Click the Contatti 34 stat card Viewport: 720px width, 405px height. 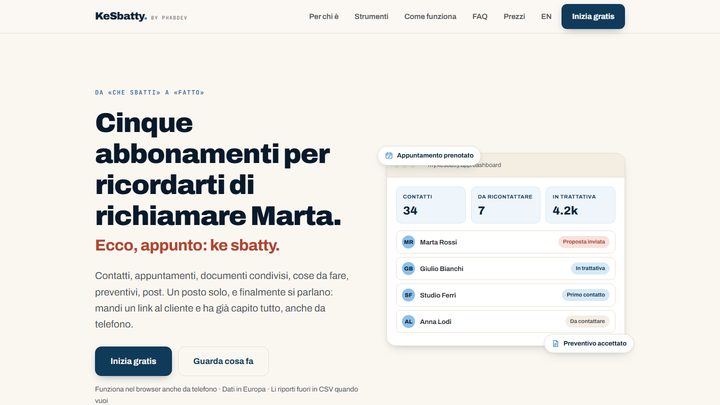click(431, 205)
